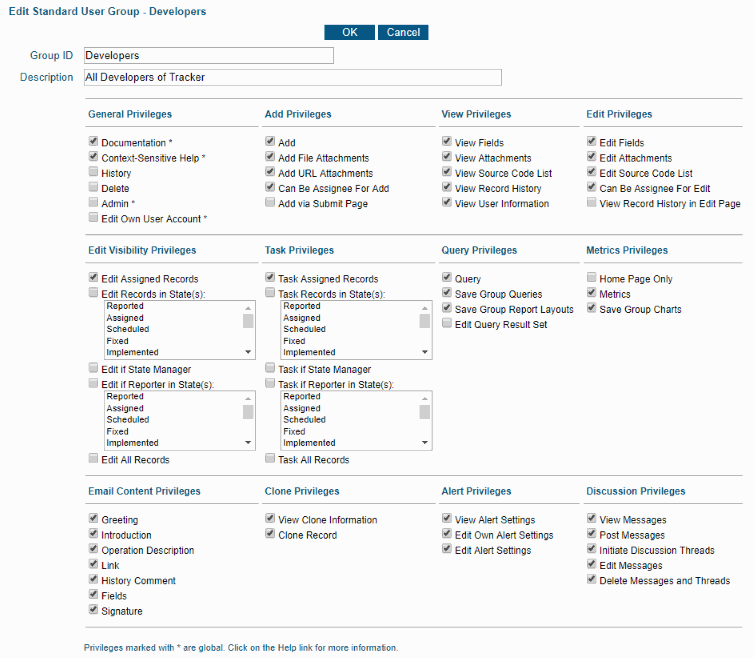The image size is (754, 658).
Task: Select Scheduled in Edit Records in State(s) list
Action: [x=128, y=329]
